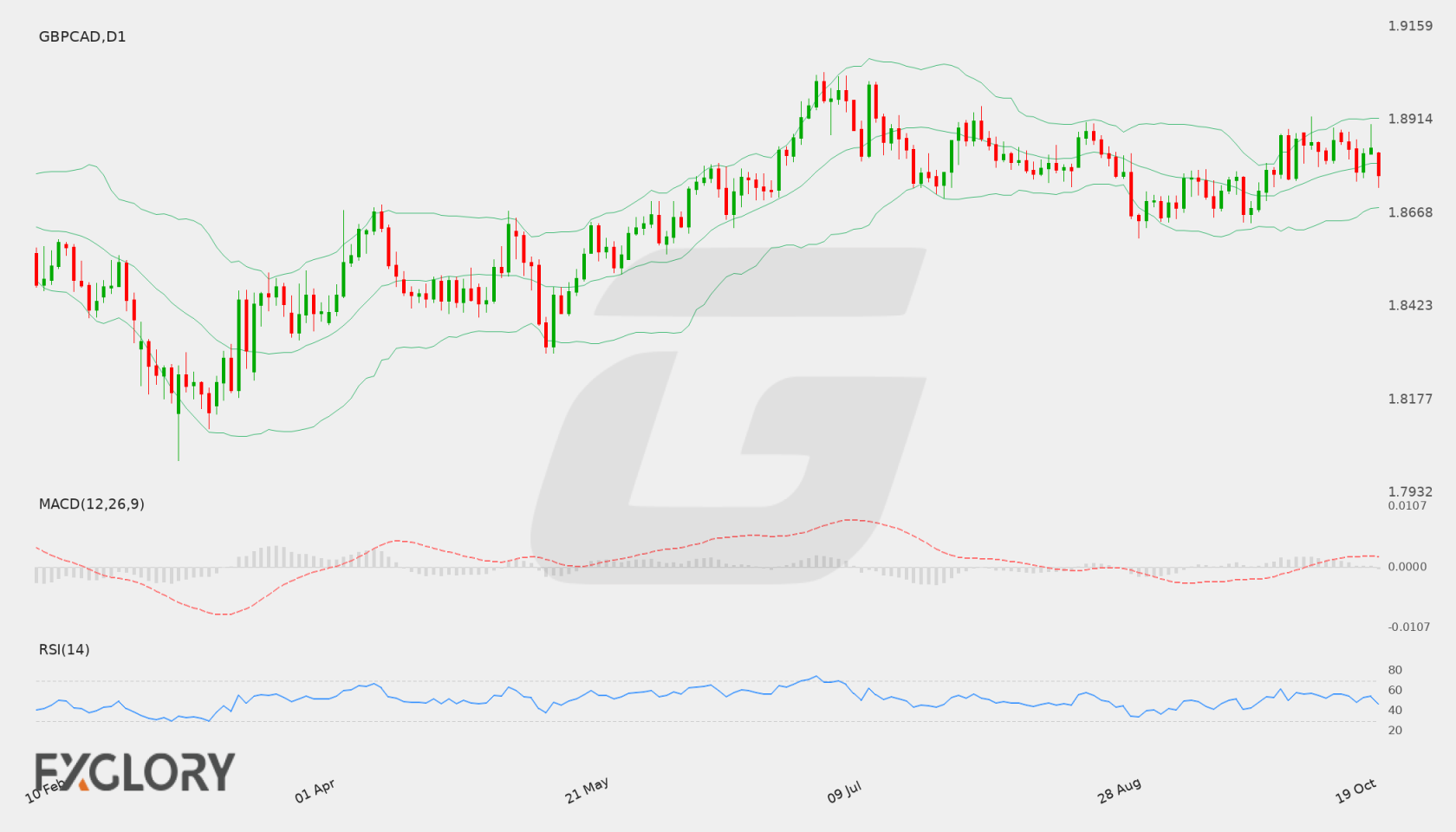The height and width of the screenshot is (832, 1456).
Task: Click the RSI 80 level label
Action: (1395, 670)
